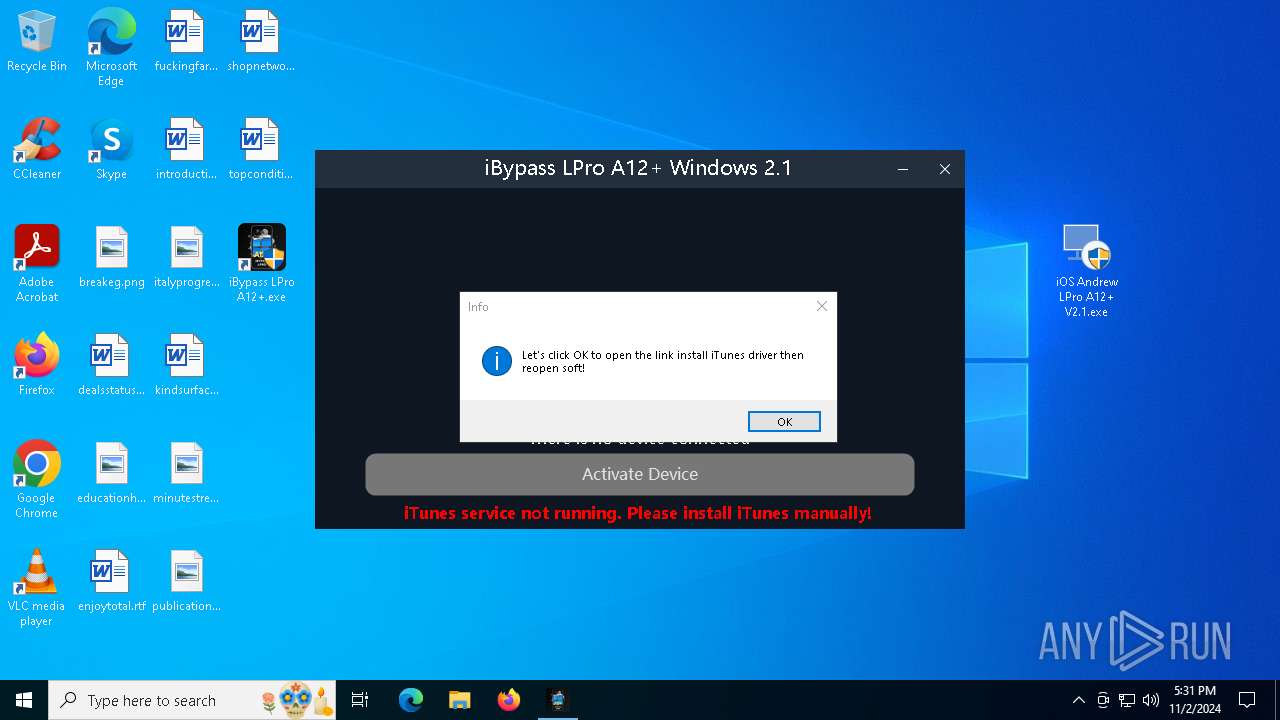Click OK in the Info dialog

pyautogui.click(x=784, y=422)
